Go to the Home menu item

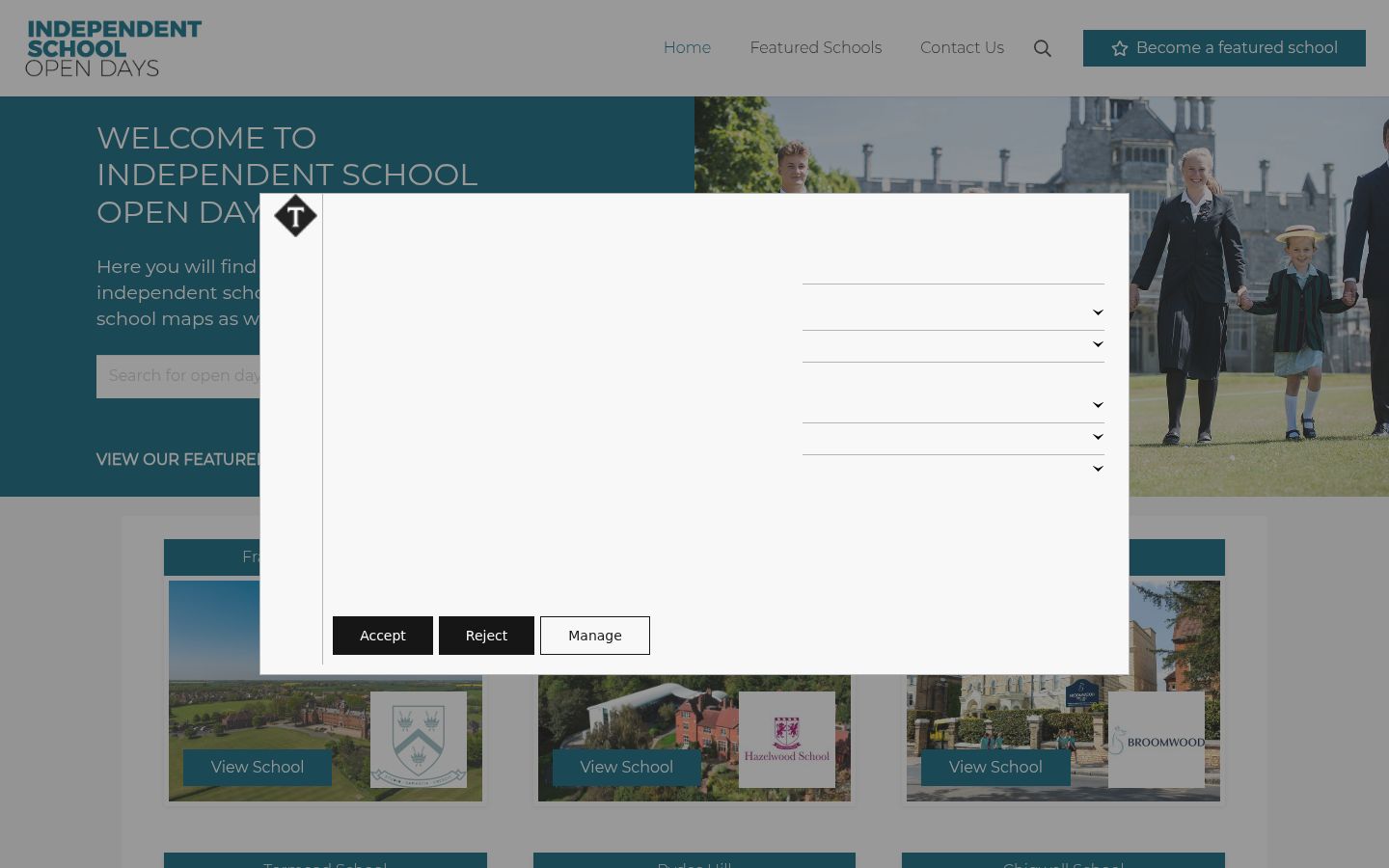pos(687,48)
